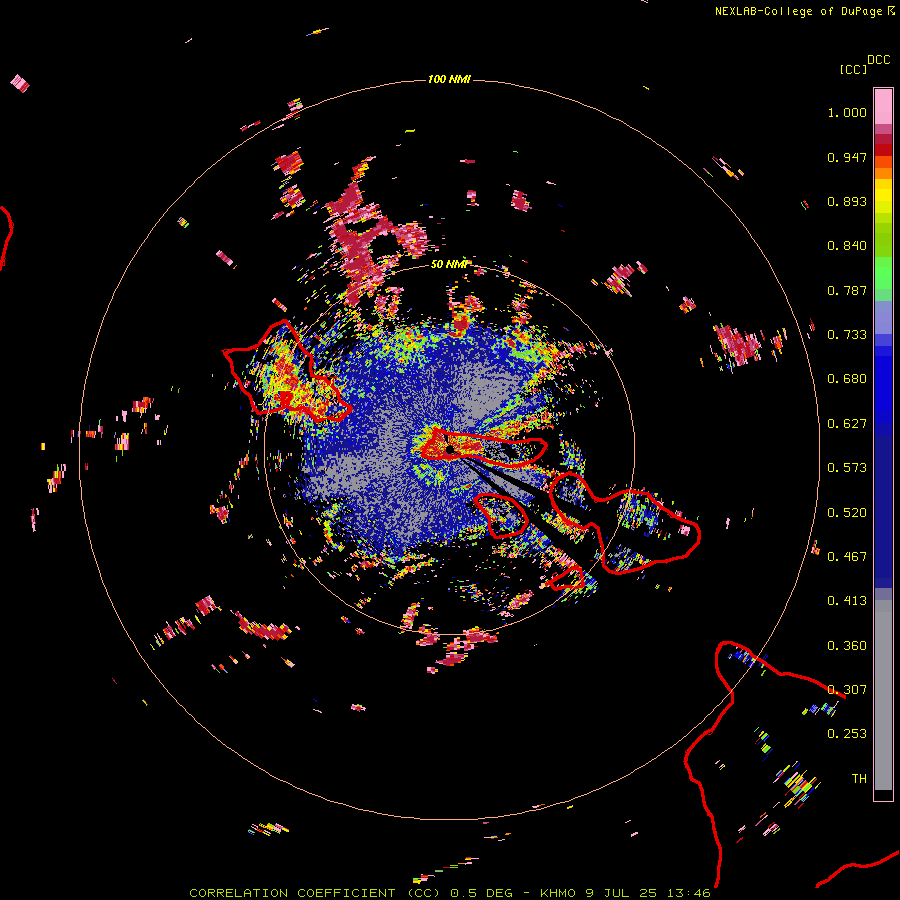Click the 0.307 scale value
Screen dimensions: 900x900
pyautogui.click(x=847, y=690)
